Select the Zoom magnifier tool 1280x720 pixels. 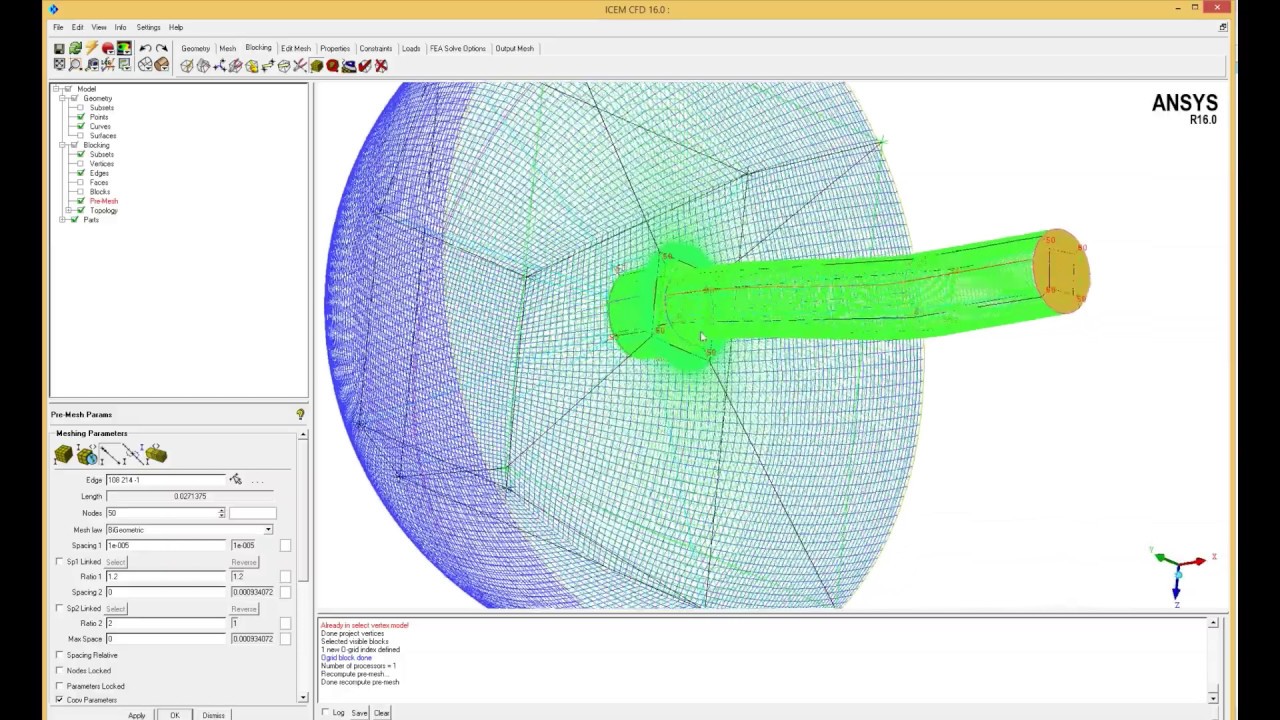(75, 65)
